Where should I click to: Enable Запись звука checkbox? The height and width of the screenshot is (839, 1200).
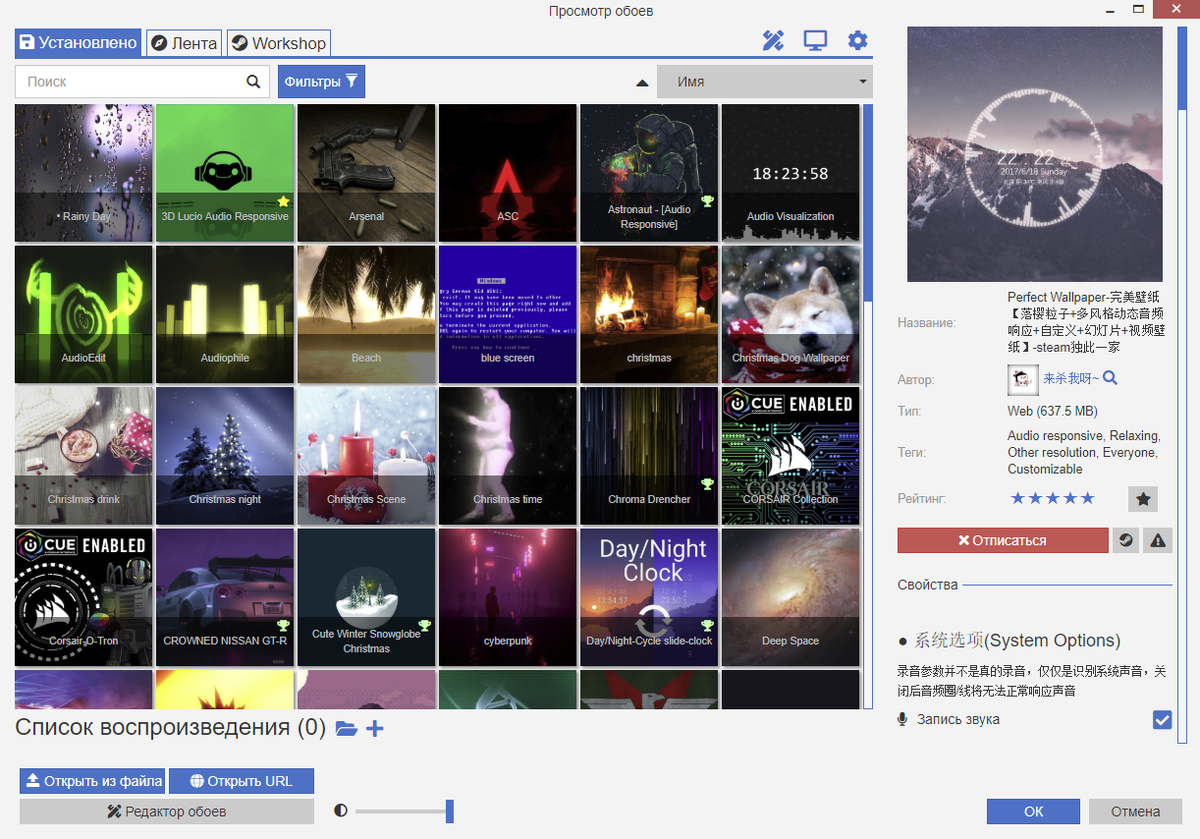click(1162, 720)
